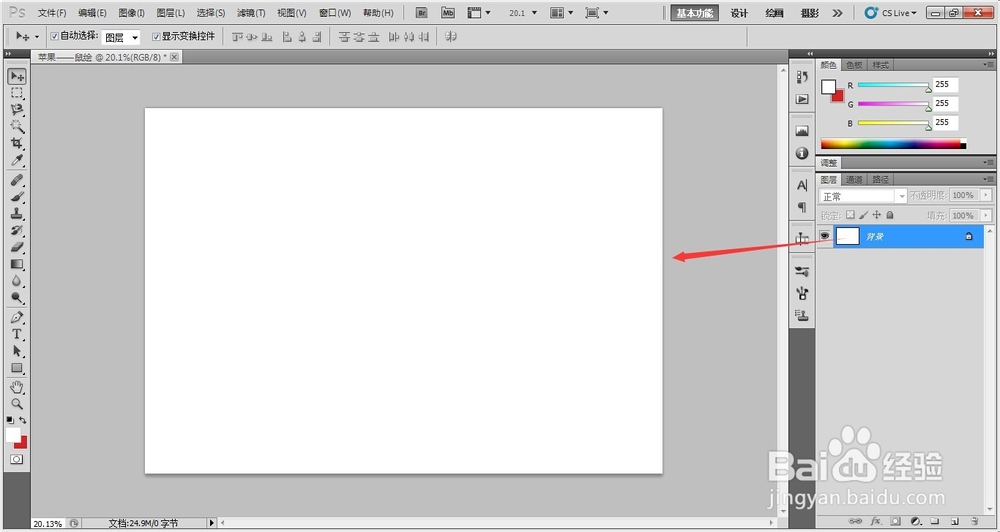Open the Color panel options menu
The width and height of the screenshot is (1000, 532).
coord(989,65)
